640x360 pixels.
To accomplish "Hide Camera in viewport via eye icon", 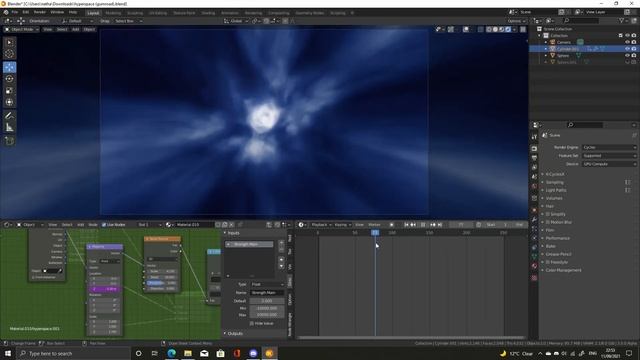I will (x=627, y=42).
